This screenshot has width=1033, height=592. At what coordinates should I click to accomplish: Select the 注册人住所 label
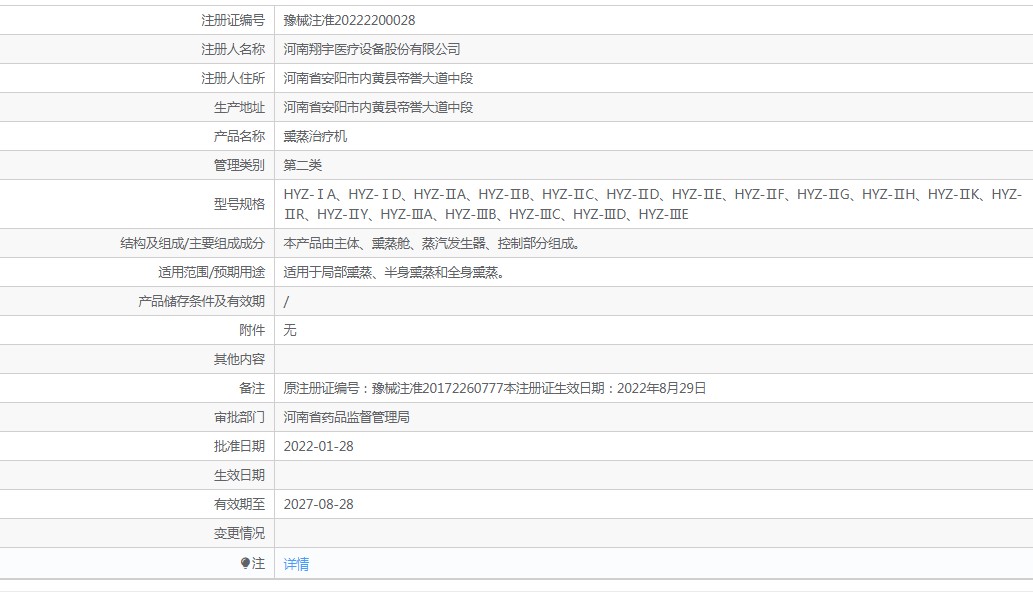click(x=233, y=78)
